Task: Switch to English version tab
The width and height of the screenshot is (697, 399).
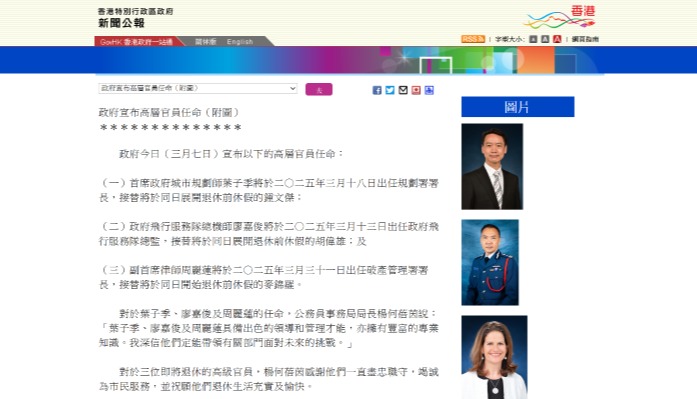Action: [240, 42]
